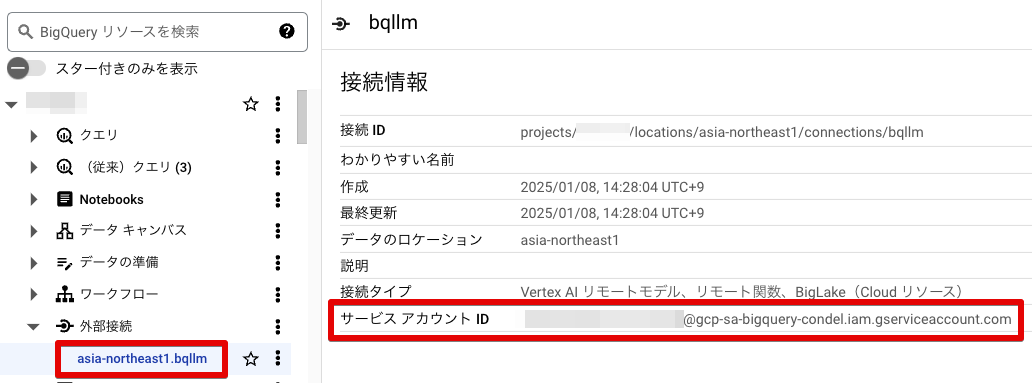Click the search help question mark icon
This screenshot has height=383, width=1032.
click(x=286, y=31)
